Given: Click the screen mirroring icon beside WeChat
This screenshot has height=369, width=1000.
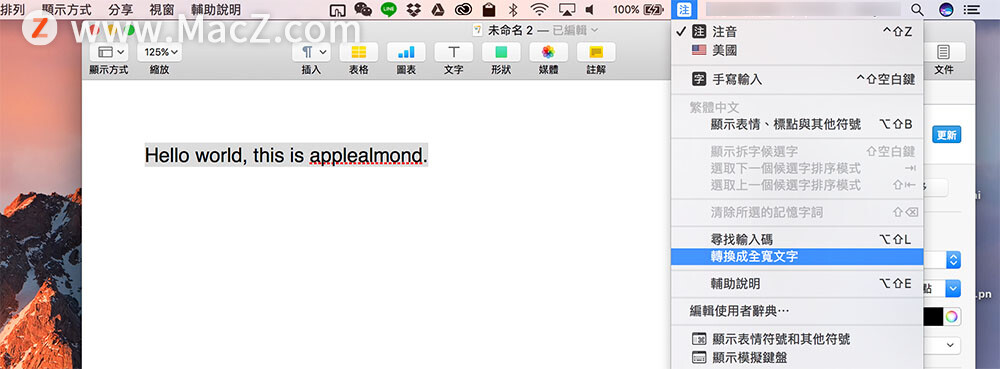Looking at the screenshot, I should coord(337,10).
